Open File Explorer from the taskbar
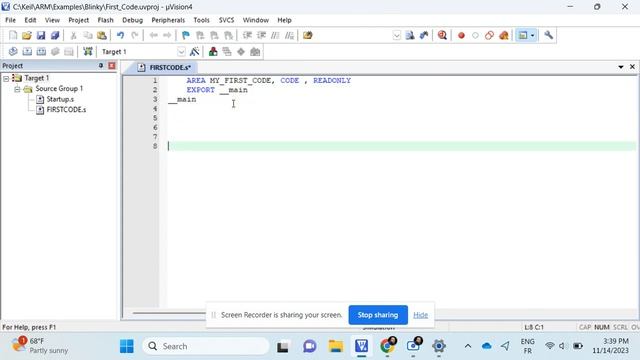640x360 pixels. click(336, 346)
